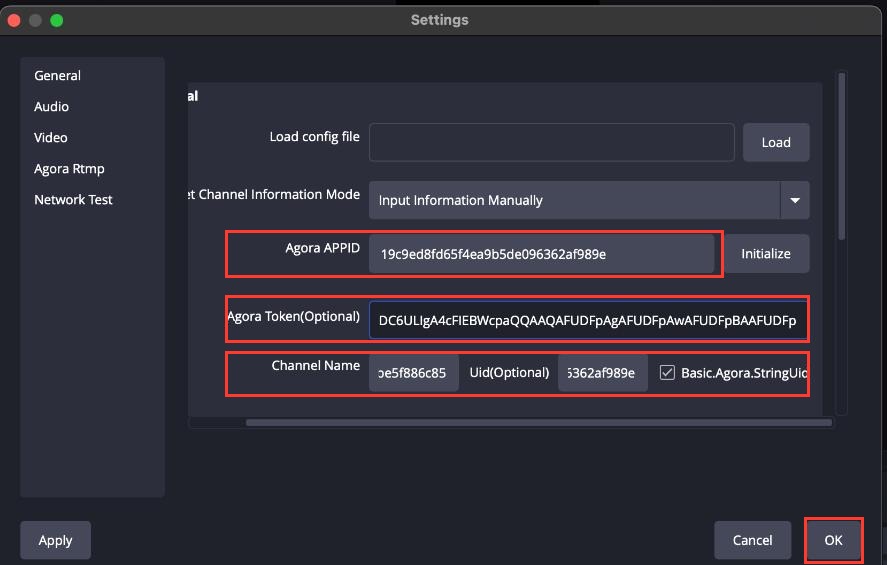
Task: Click the vertical scrollbar of the panel
Action: 842,156
